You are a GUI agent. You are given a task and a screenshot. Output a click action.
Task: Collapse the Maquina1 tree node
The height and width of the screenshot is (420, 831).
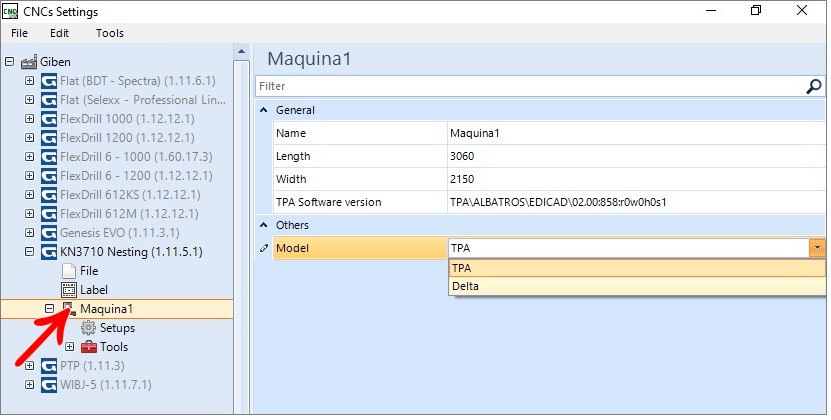pyautogui.click(x=49, y=308)
